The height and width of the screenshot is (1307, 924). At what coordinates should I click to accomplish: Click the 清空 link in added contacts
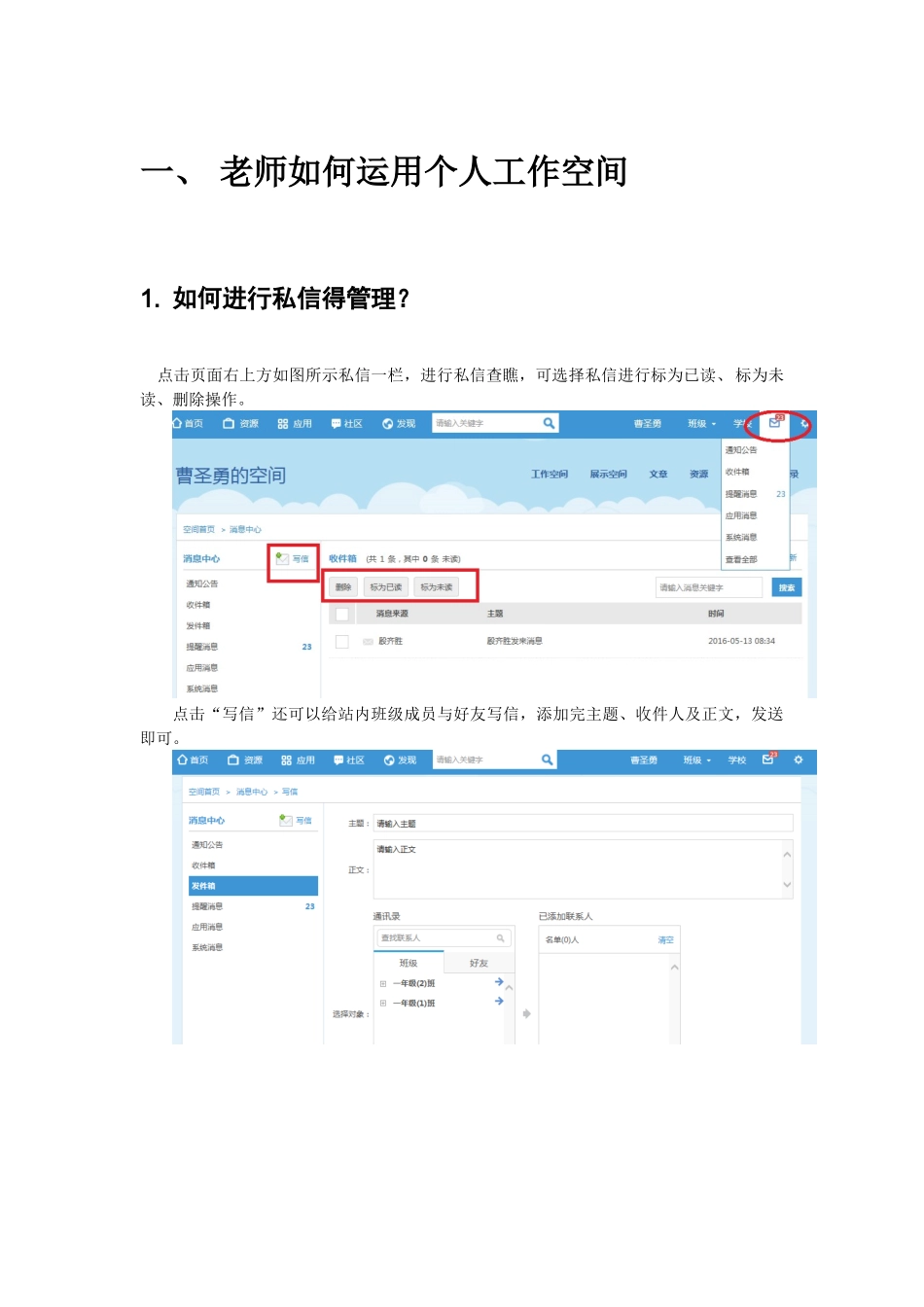click(665, 940)
